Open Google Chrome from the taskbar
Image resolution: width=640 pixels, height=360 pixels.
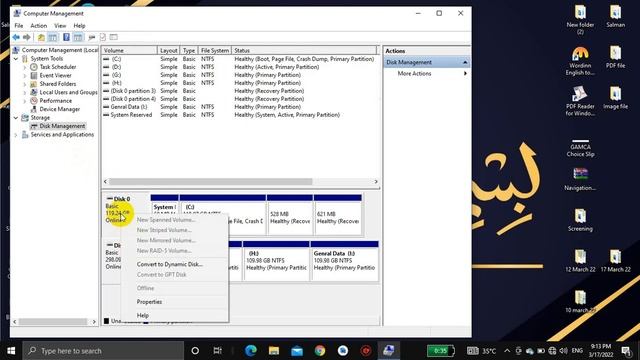(x=320, y=351)
